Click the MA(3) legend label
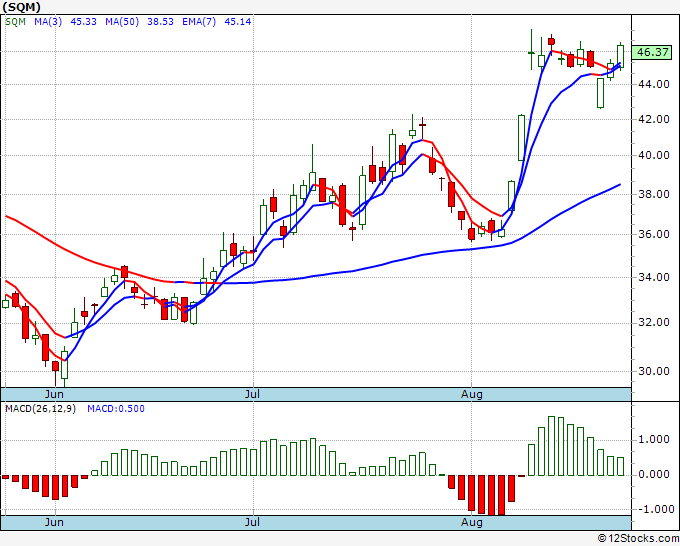The width and height of the screenshot is (680, 546). click(x=48, y=22)
